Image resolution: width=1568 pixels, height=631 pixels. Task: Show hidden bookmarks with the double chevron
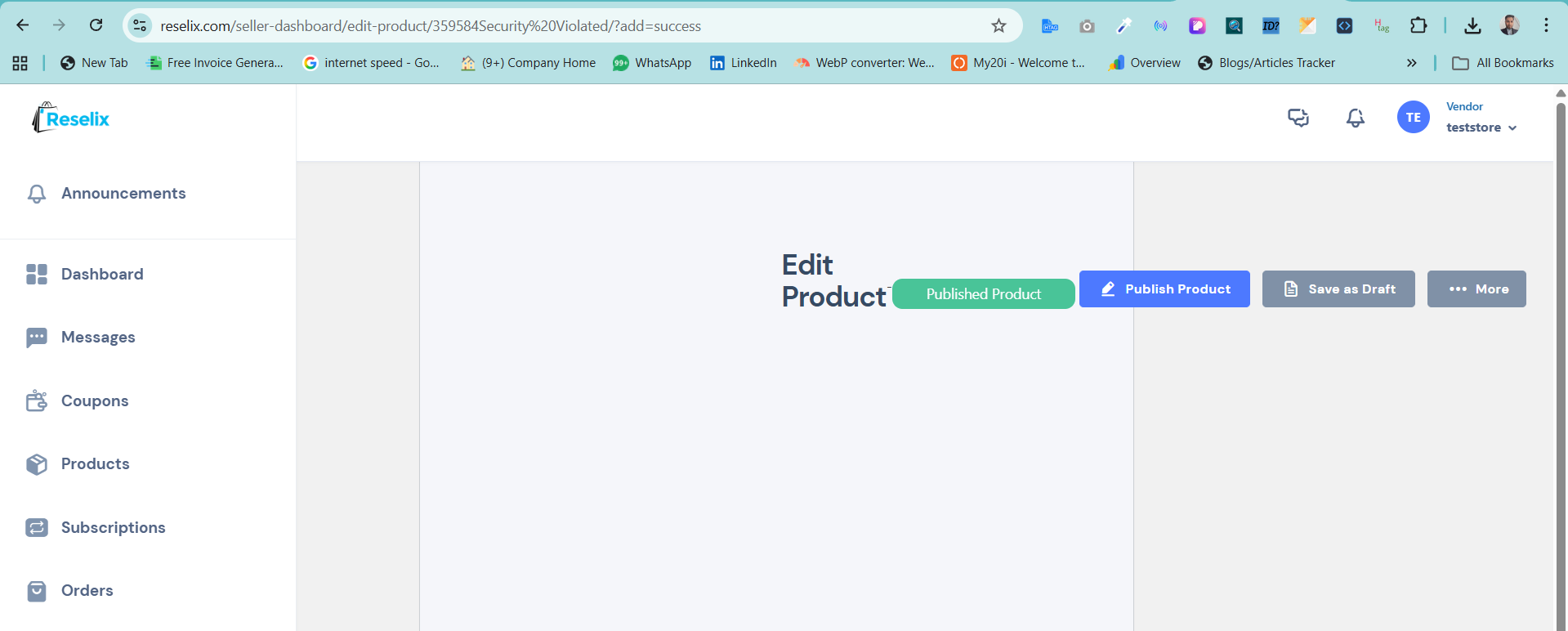coord(1411,63)
